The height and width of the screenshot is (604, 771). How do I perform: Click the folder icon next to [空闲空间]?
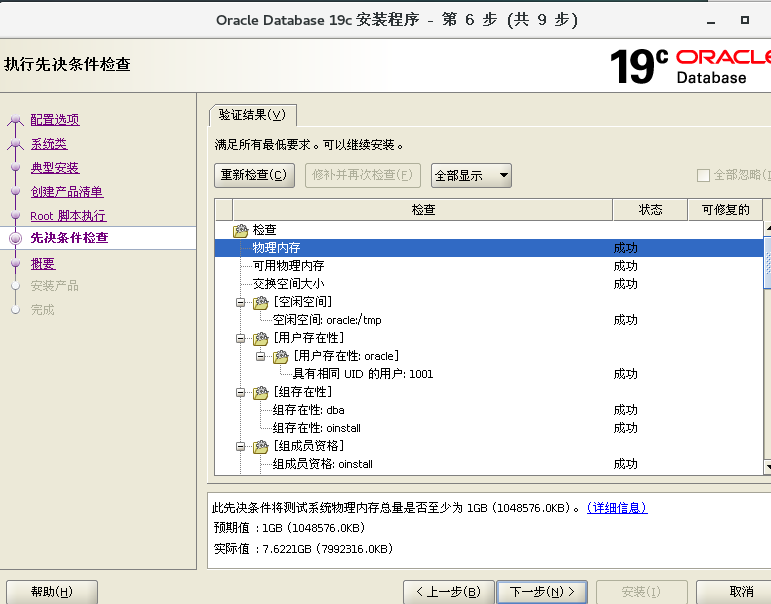coord(261,302)
